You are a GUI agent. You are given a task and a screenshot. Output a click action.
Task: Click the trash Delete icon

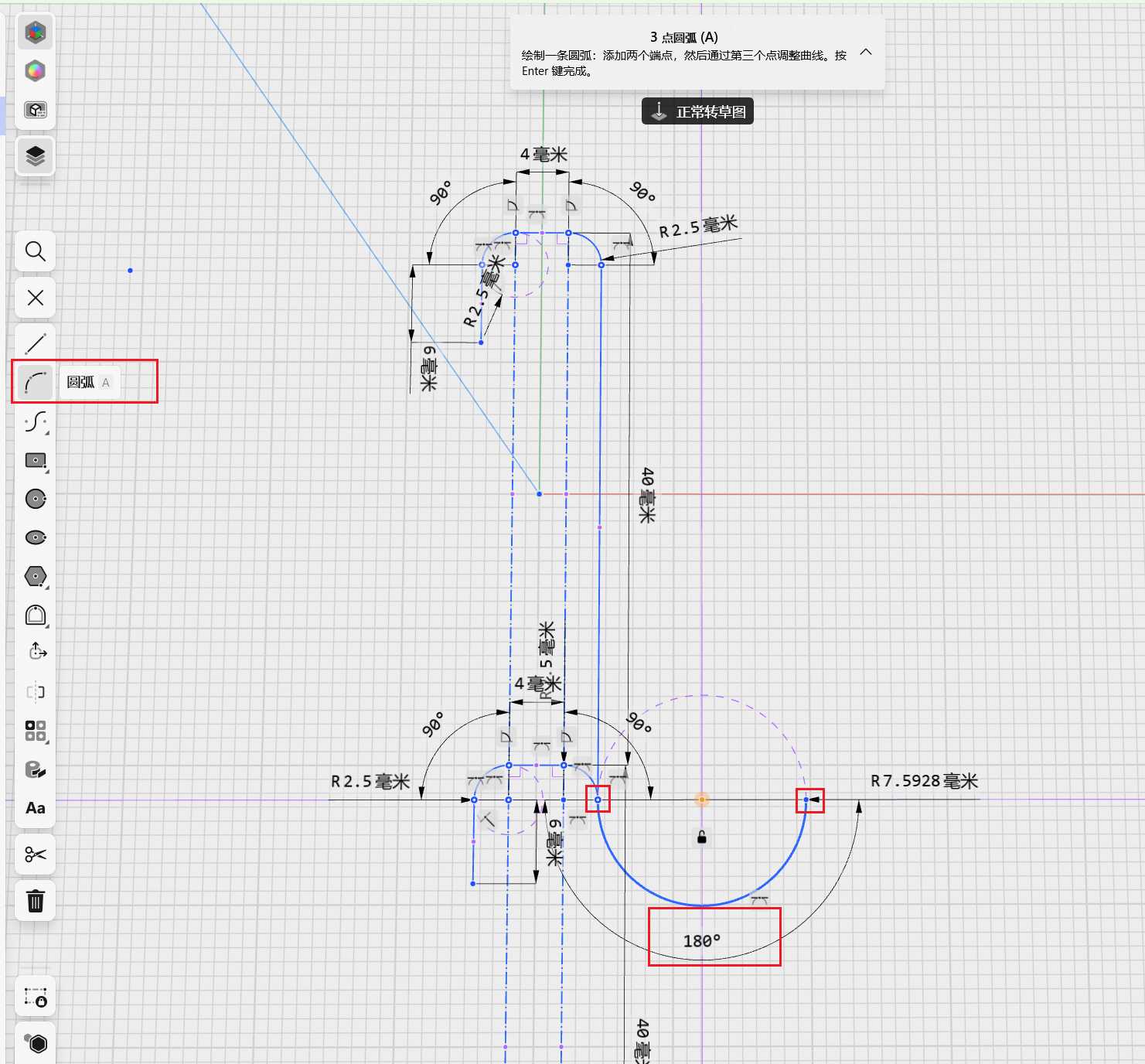click(x=36, y=901)
